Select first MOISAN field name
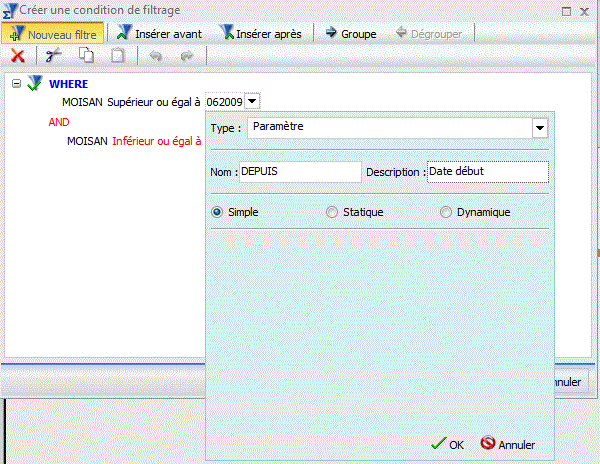Viewport: 600px width, 464px height. [82, 102]
